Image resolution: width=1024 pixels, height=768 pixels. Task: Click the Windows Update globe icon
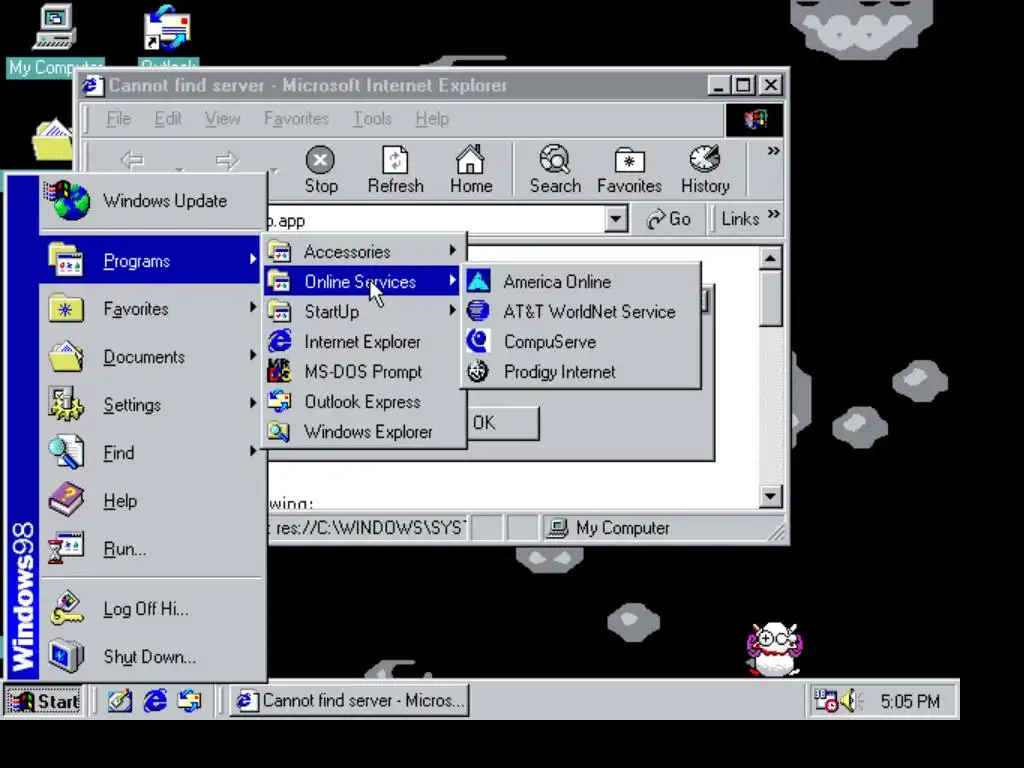click(x=67, y=200)
